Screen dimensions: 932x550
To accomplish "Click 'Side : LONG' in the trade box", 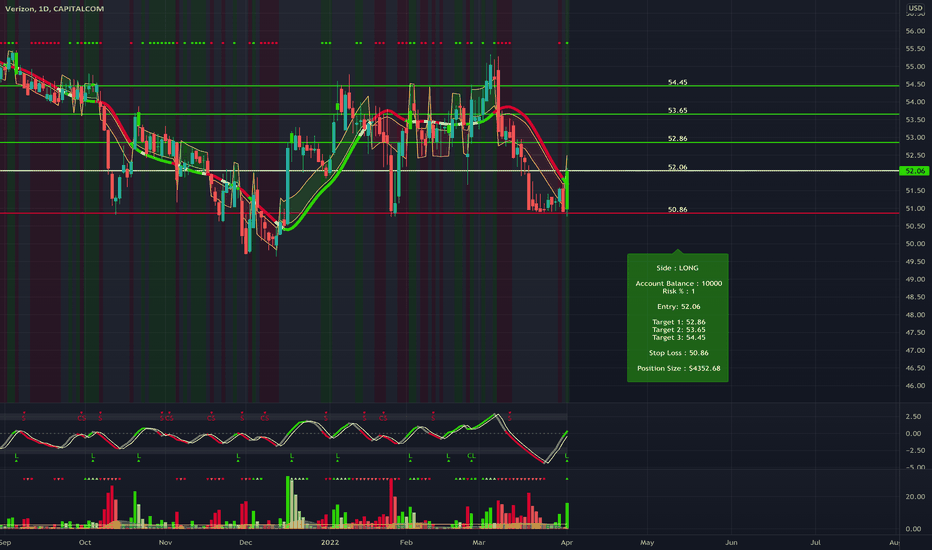I will (x=678, y=268).
